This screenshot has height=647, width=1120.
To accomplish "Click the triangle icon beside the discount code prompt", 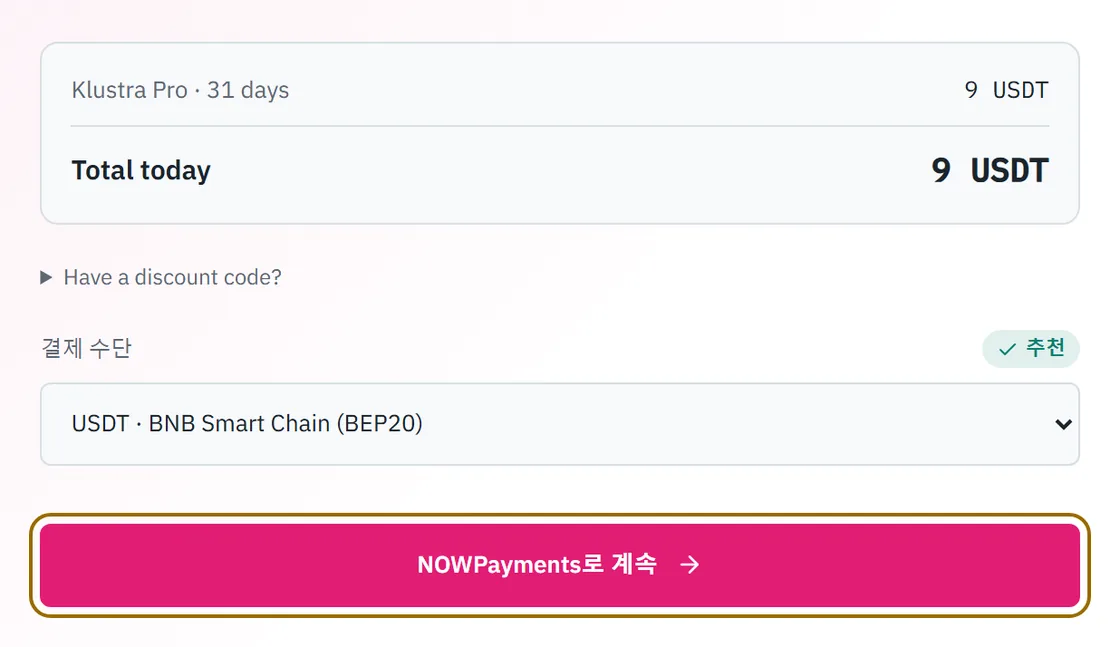I will (46, 277).
